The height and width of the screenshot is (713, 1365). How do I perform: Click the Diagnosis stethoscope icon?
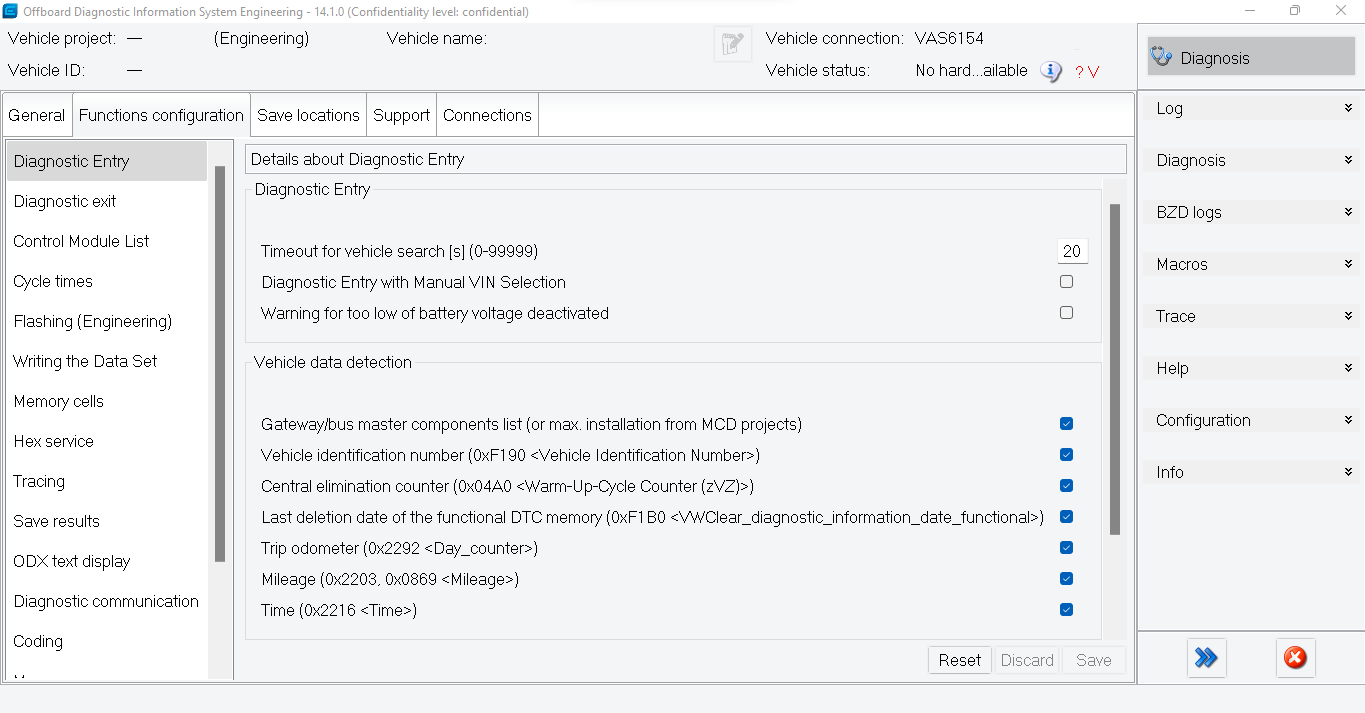(1161, 57)
